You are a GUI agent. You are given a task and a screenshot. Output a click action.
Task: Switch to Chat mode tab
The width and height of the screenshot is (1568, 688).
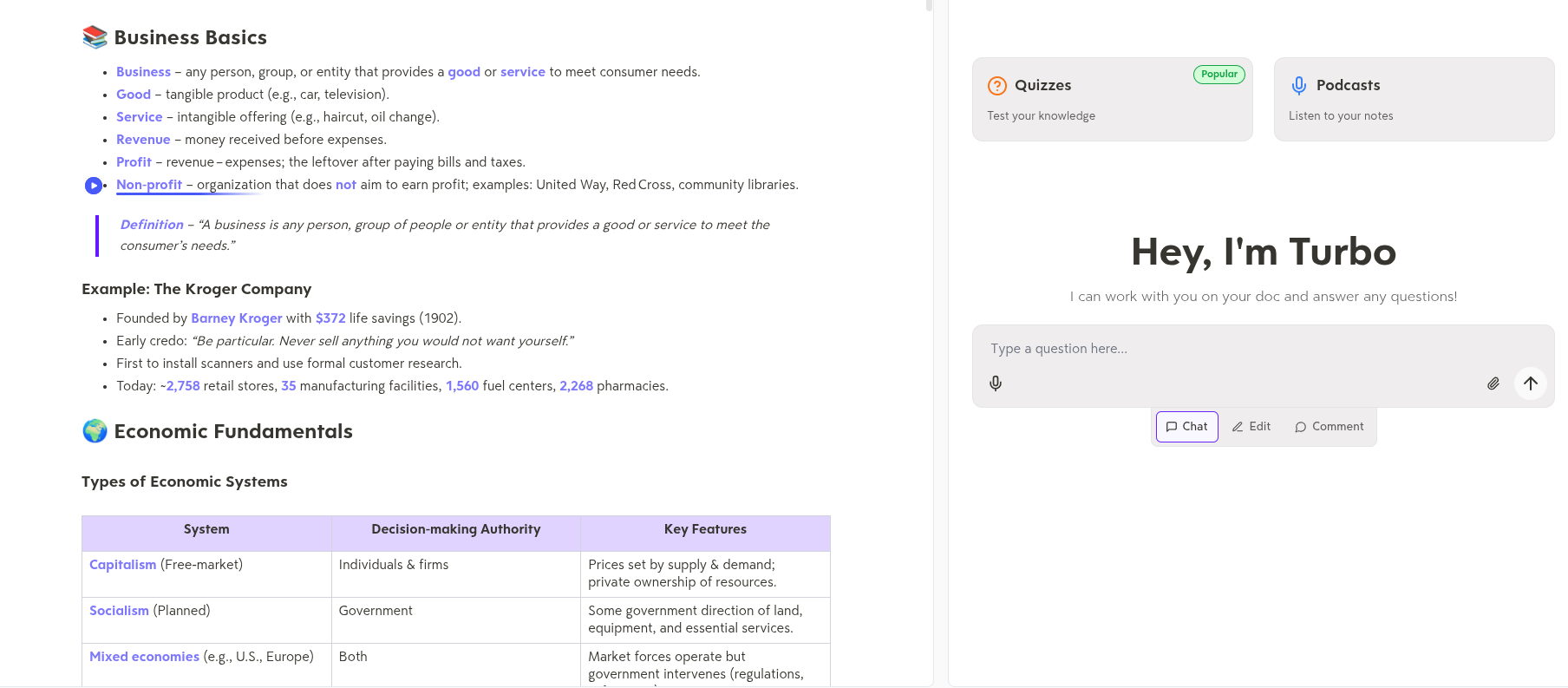click(x=1186, y=427)
